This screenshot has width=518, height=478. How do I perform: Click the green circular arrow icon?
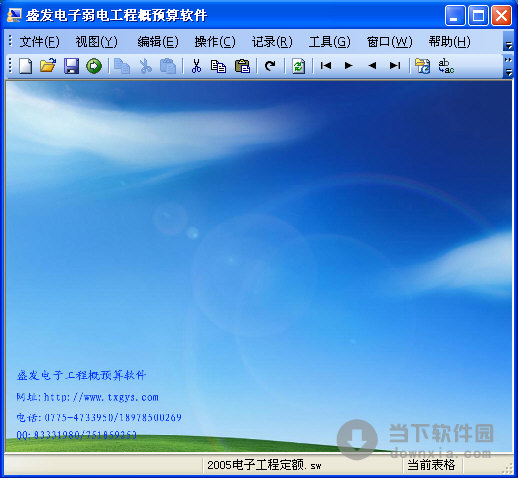coord(94,66)
